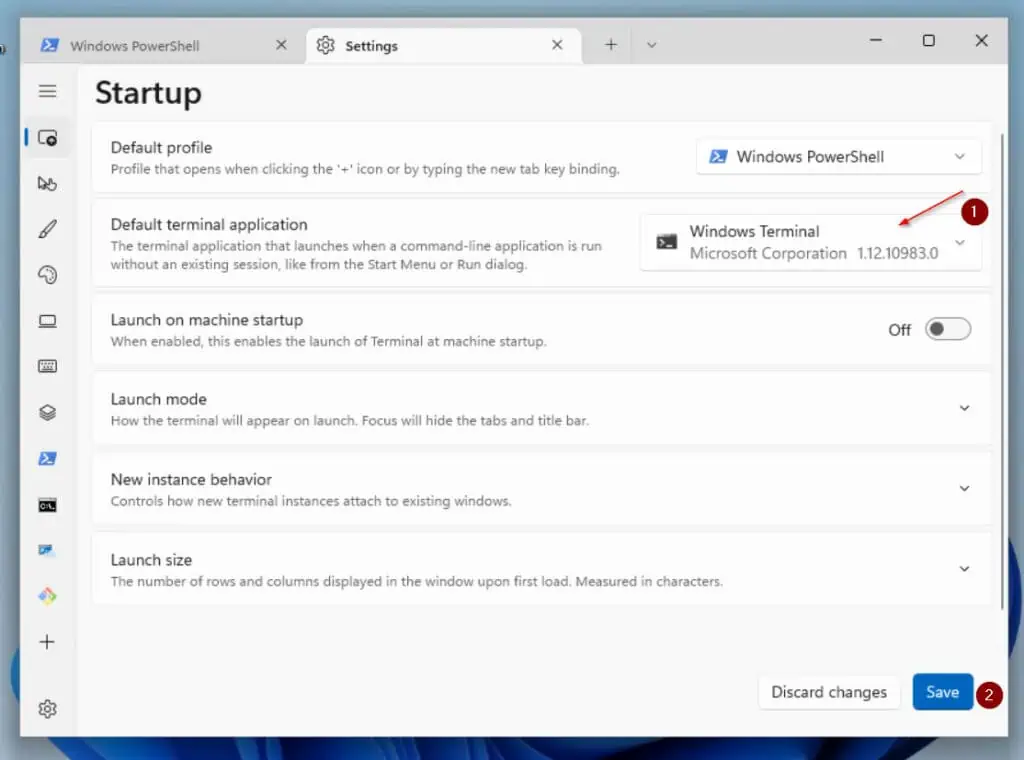
Task: Open the new tab profiles dropdown chevron
Action: [651, 45]
